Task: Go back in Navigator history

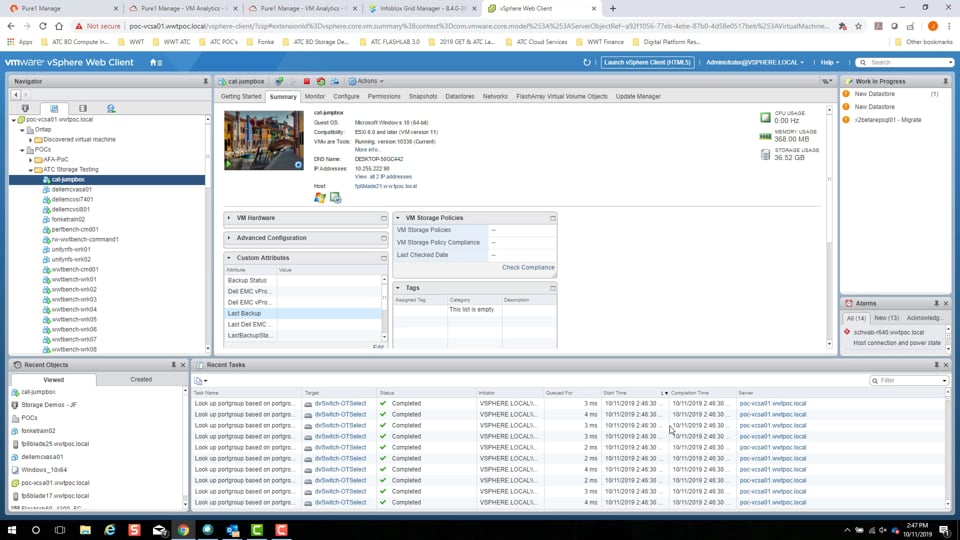Action: [x=16, y=95]
